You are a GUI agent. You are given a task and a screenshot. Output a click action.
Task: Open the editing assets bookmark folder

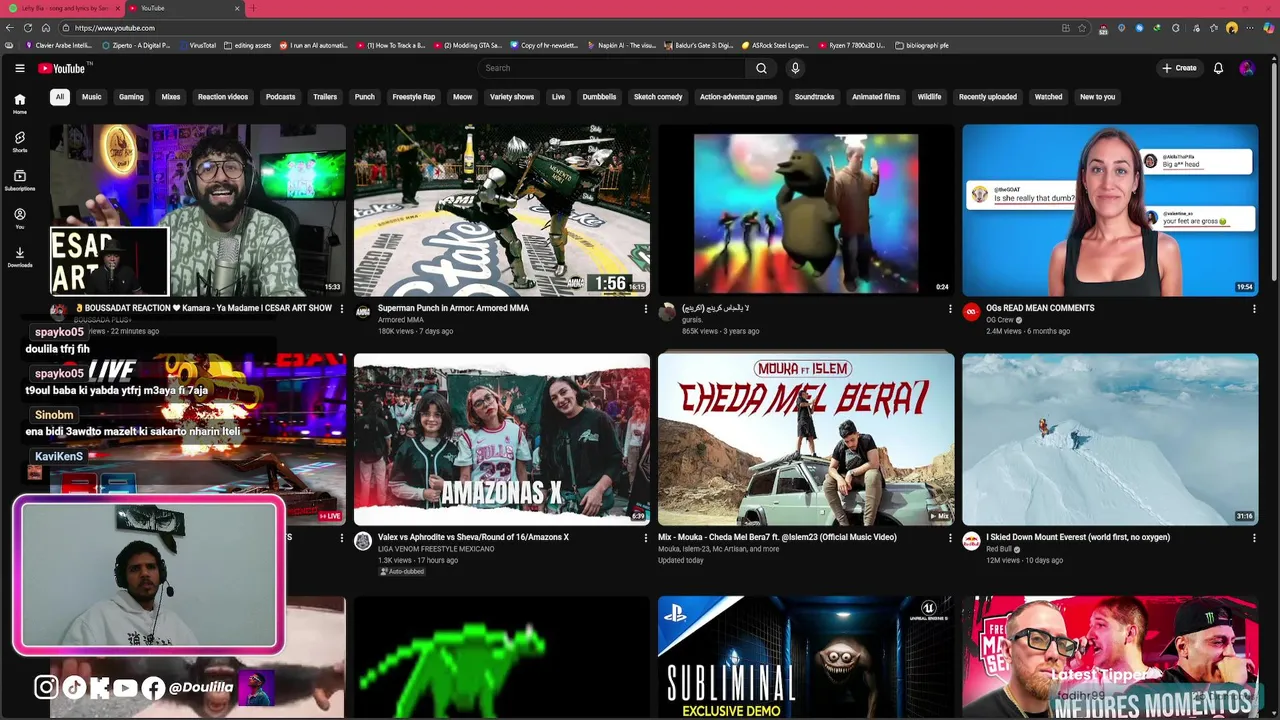248,45
